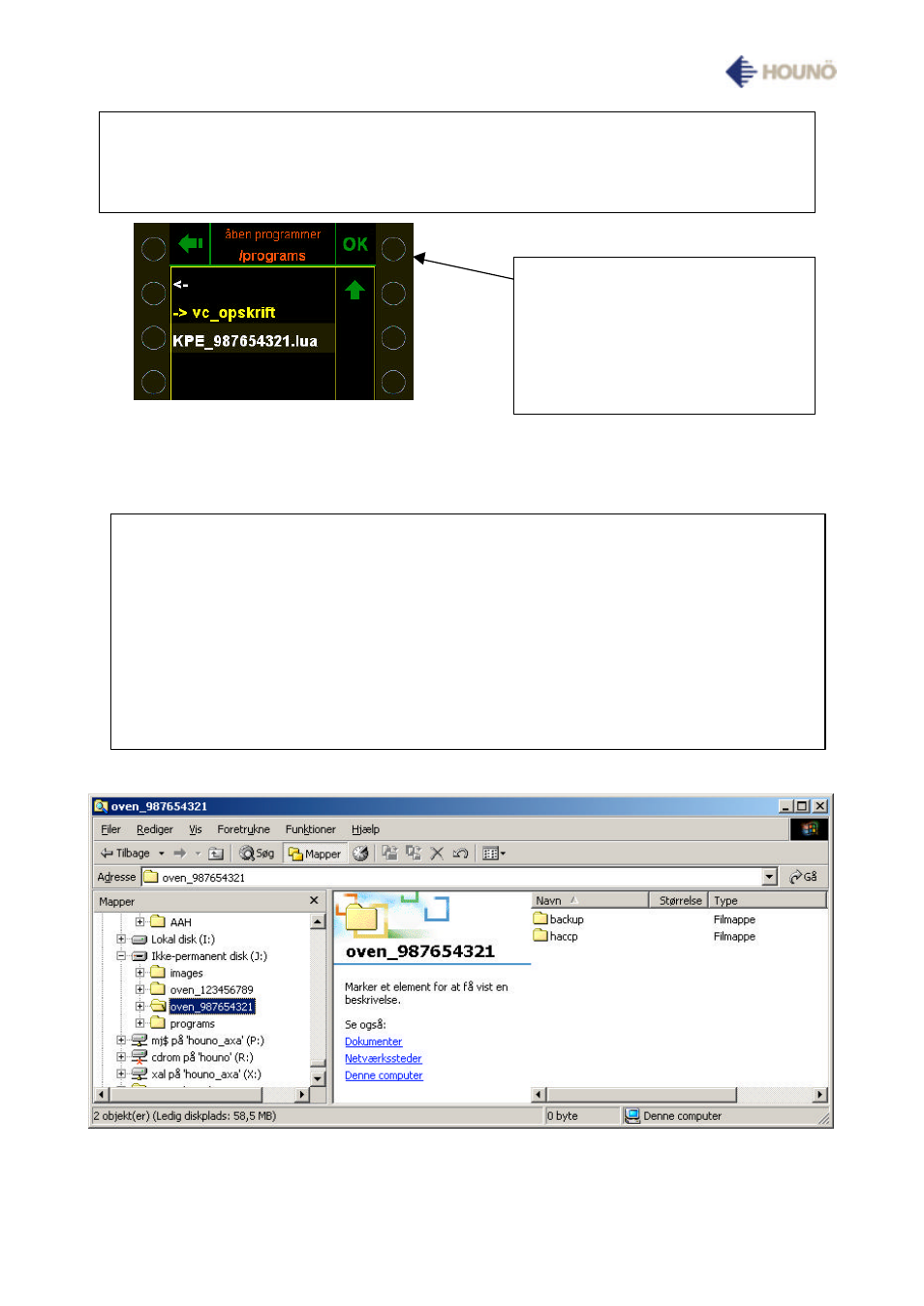Viewport: 924px width, 1306px height.
Task: Sort by the Størrelse column header
Action: (679, 900)
